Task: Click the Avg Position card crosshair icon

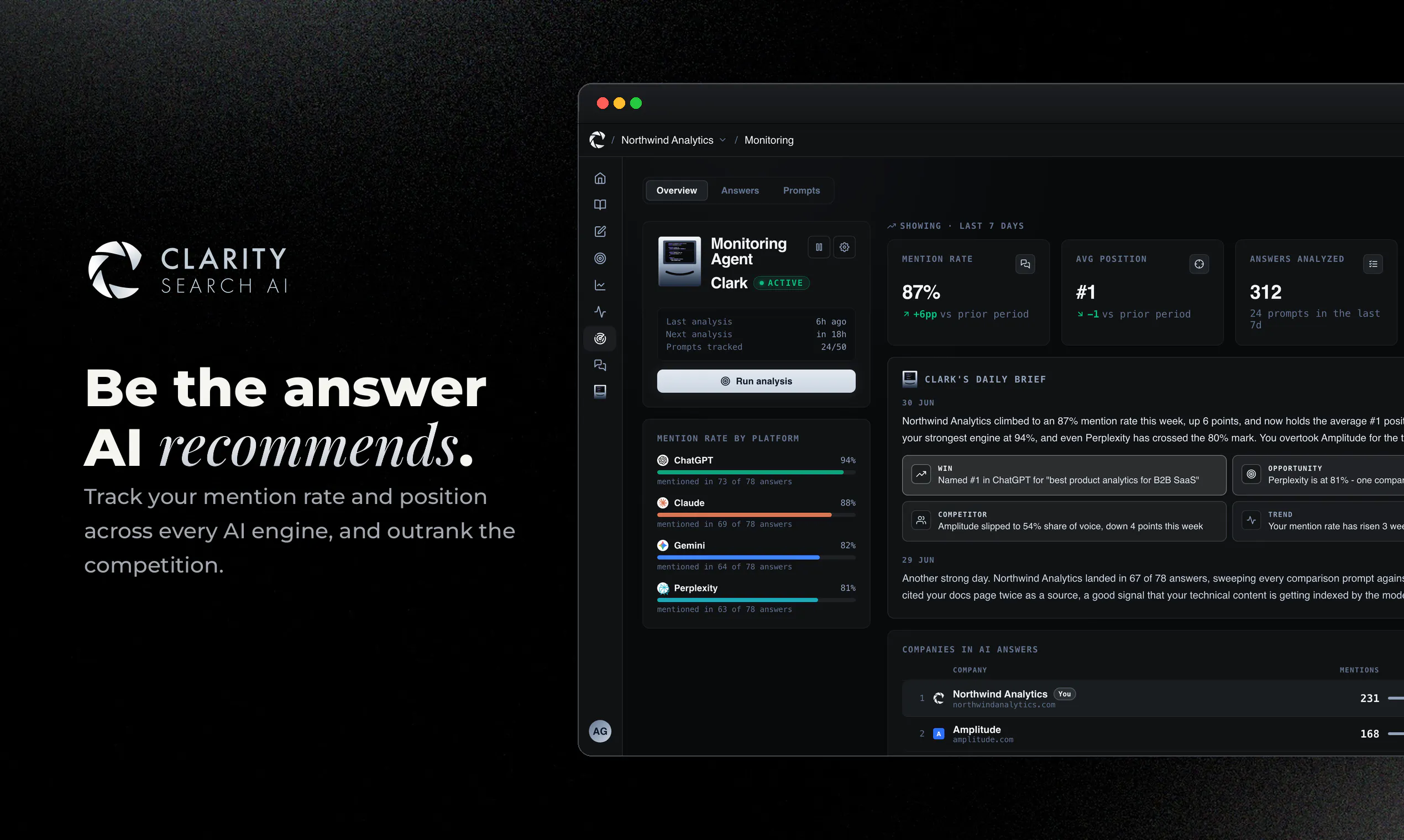Action: (1199, 264)
